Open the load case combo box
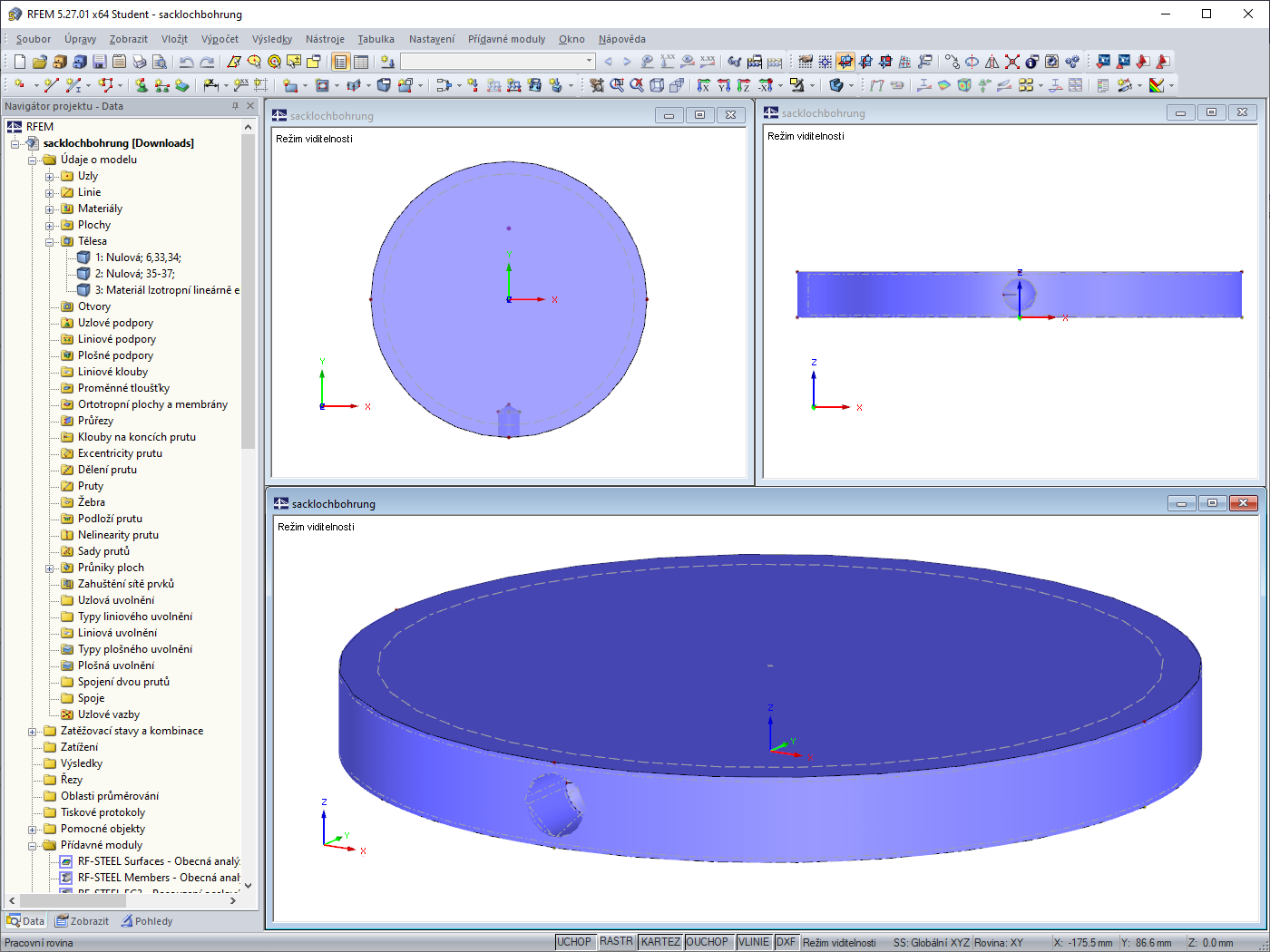This screenshot has height=952, width=1270. point(498,62)
